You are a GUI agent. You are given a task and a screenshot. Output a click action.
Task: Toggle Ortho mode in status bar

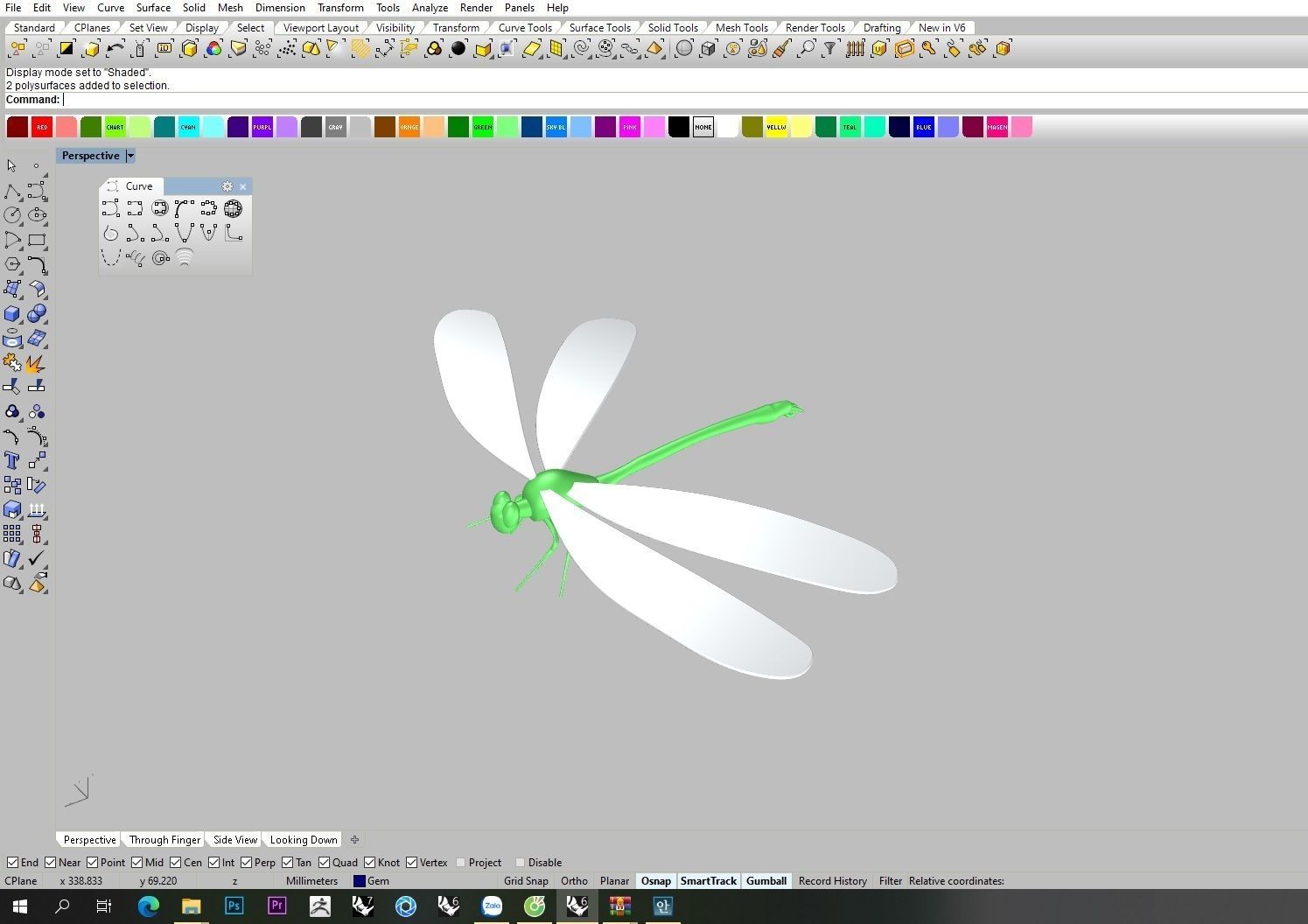(x=574, y=881)
